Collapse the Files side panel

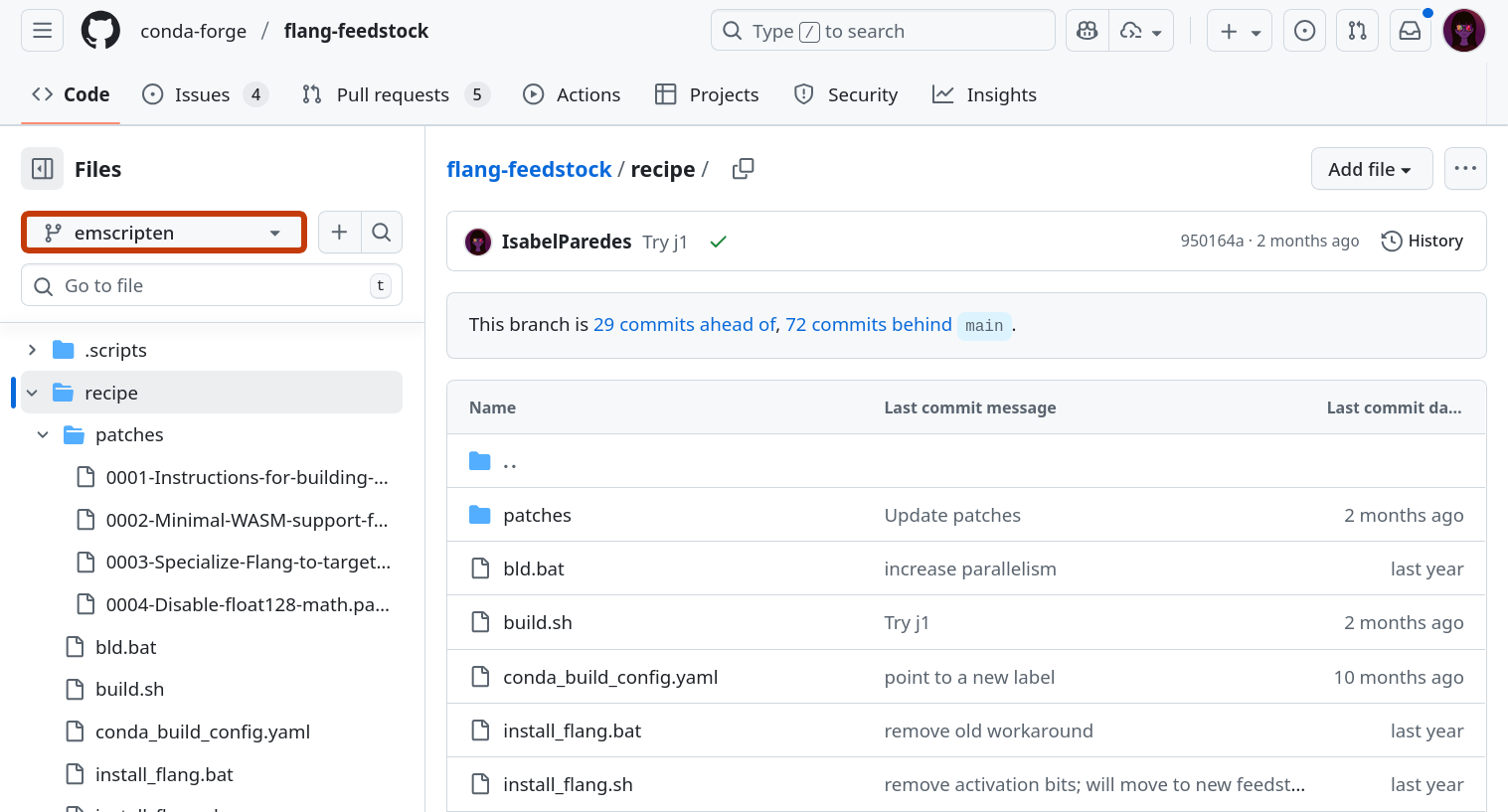coord(42,169)
